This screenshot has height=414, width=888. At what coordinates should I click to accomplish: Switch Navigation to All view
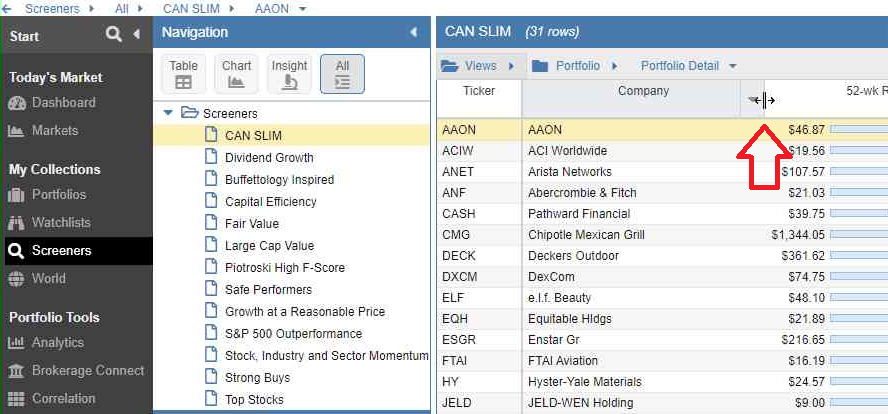pos(342,74)
